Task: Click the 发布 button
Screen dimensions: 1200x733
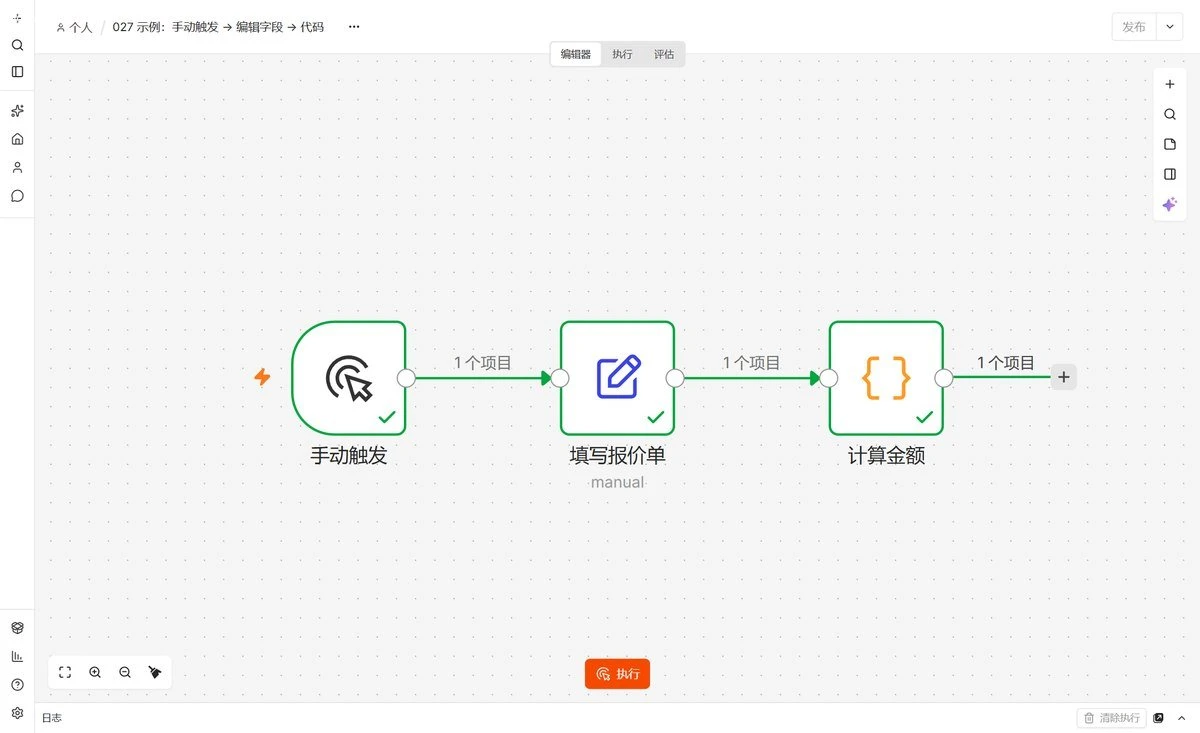Action: [1134, 27]
